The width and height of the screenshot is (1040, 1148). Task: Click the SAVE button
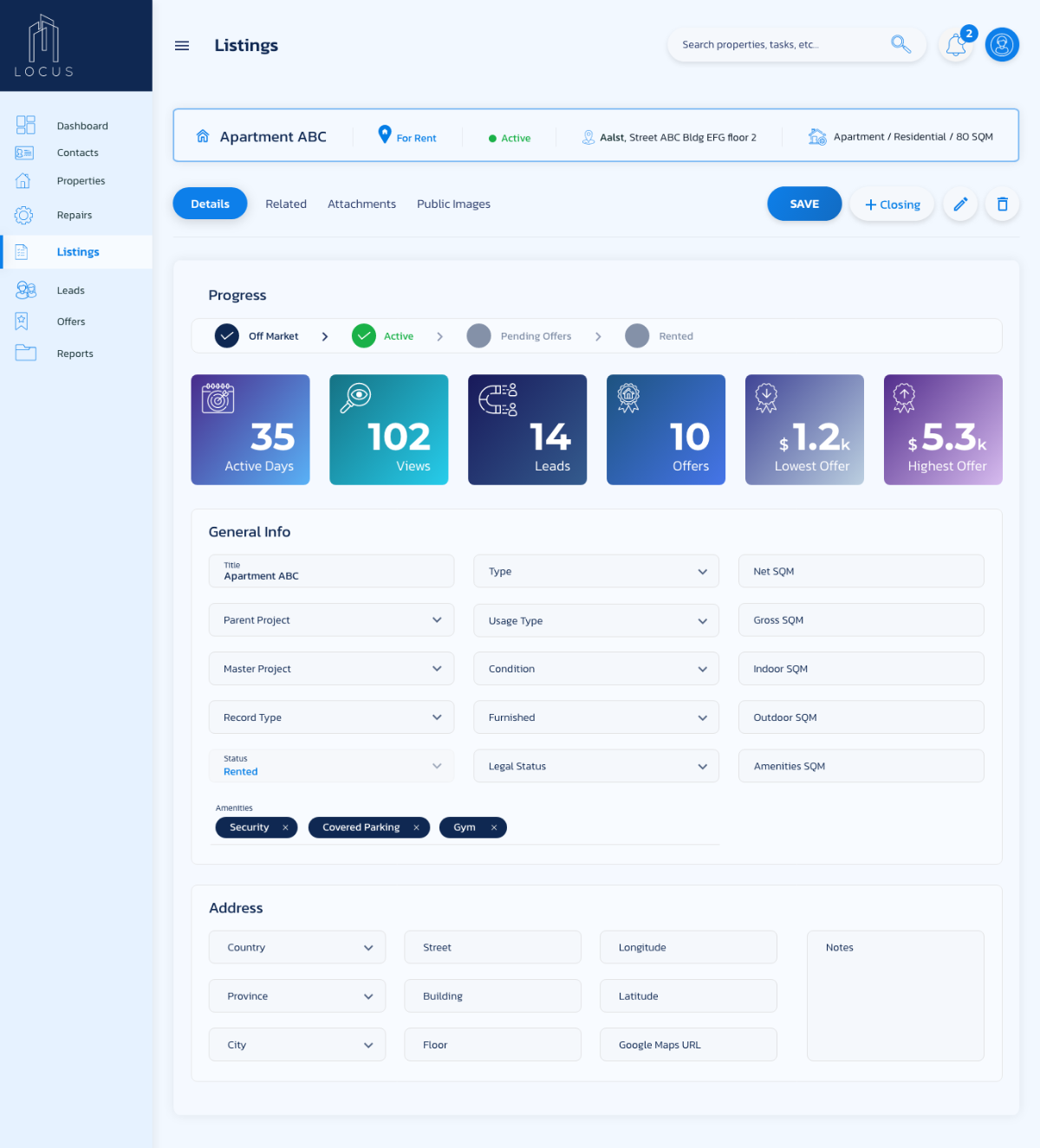804,204
